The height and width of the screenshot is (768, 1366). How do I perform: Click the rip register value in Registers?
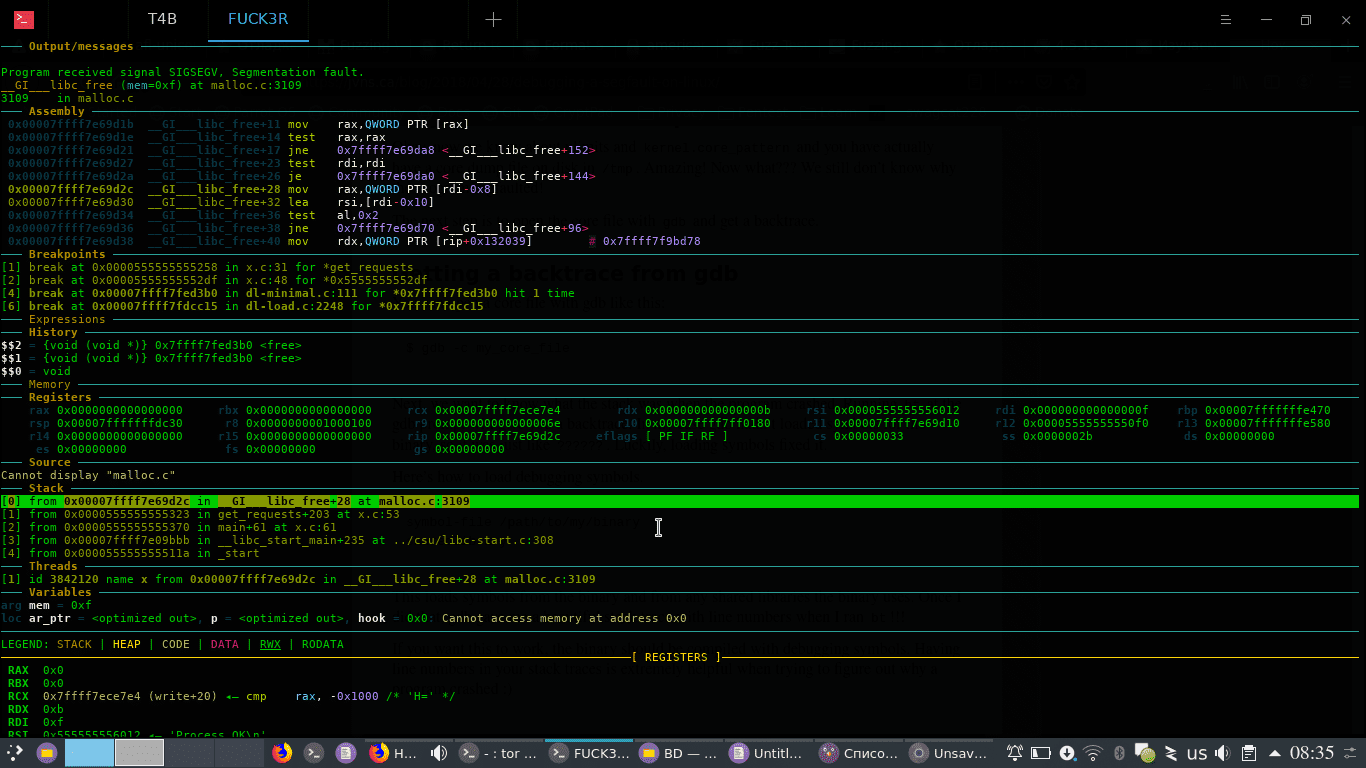498,436
